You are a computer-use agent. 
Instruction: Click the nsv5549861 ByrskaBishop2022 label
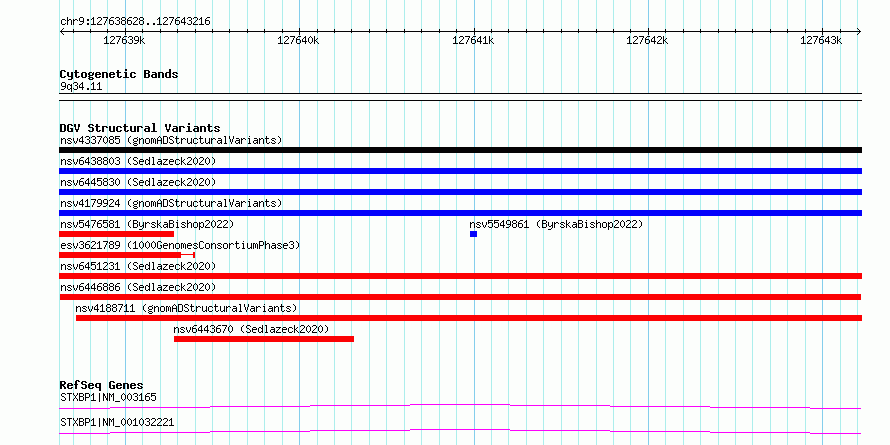pyautogui.click(x=556, y=224)
